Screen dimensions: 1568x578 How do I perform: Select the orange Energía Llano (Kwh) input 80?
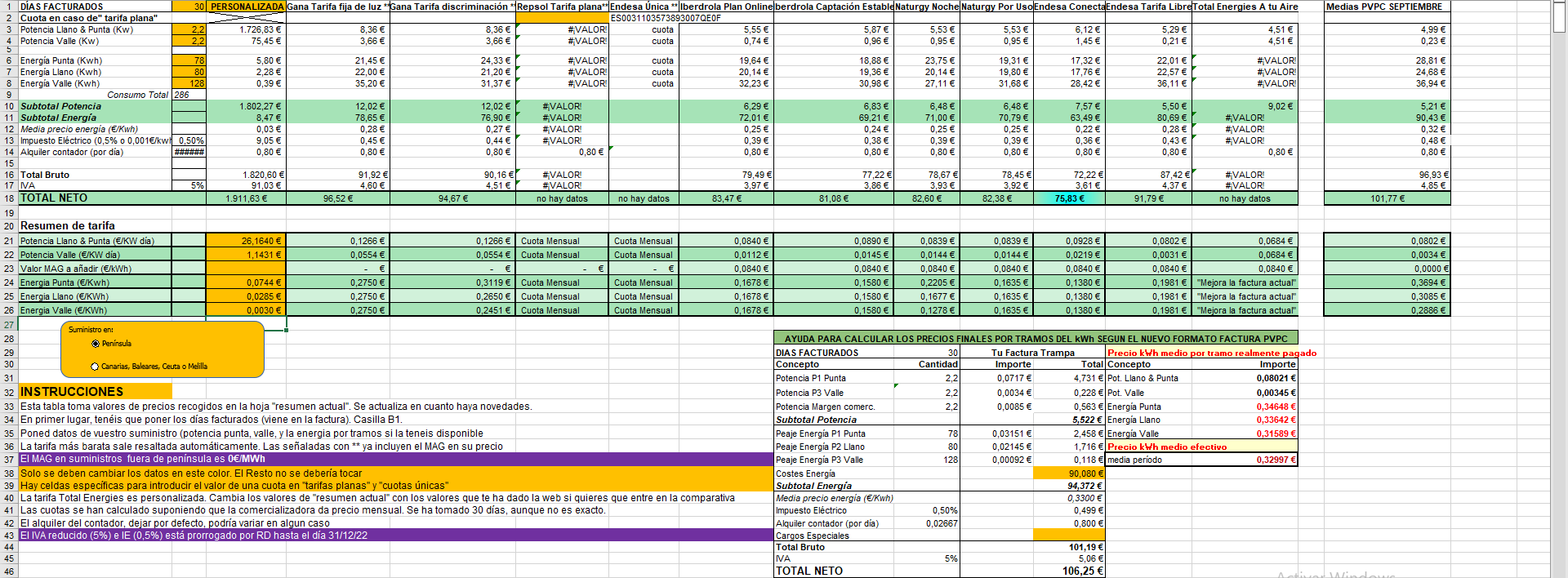[x=189, y=72]
